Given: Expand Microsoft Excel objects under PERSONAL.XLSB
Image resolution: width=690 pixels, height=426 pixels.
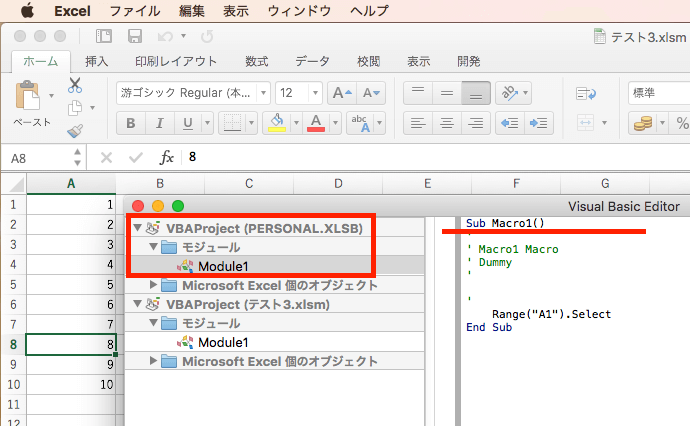Looking at the screenshot, I should pyautogui.click(x=153, y=285).
